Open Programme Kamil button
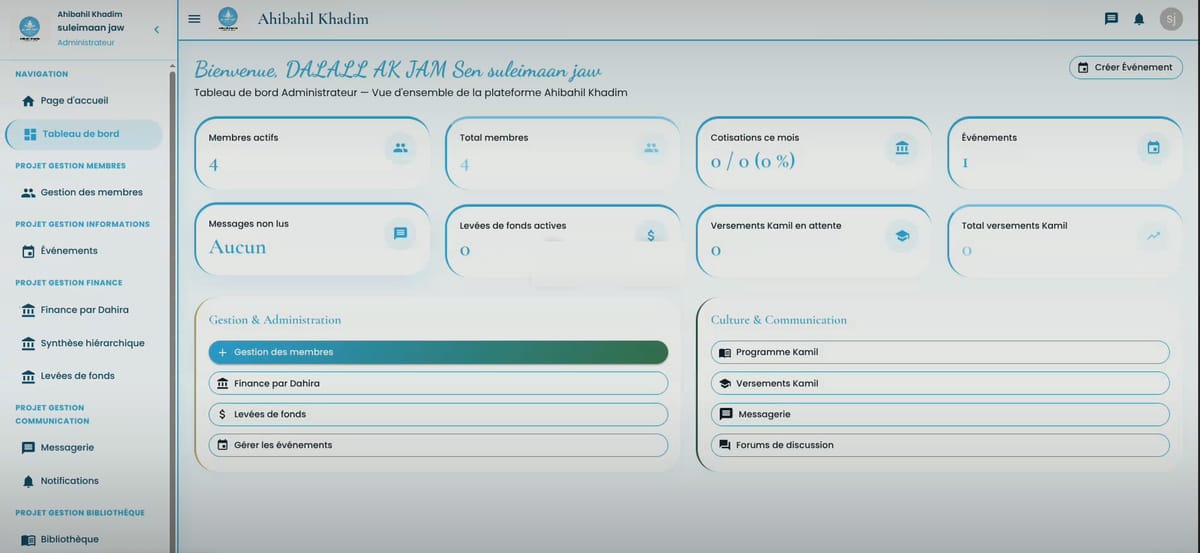Image resolution: width=1200 pixels, height=553 pixels. click(940, 352)
